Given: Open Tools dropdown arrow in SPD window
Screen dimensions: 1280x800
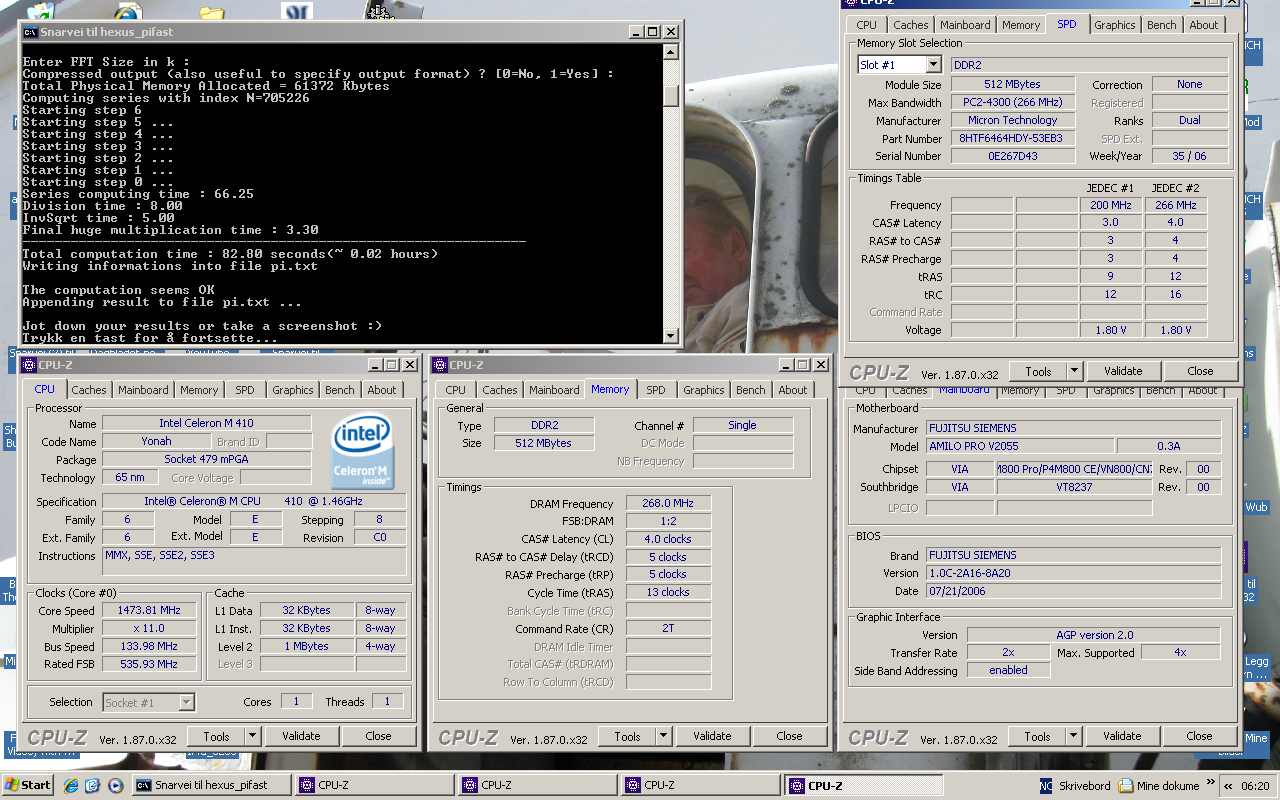Looking at the screenshot, I should 1074,371.
